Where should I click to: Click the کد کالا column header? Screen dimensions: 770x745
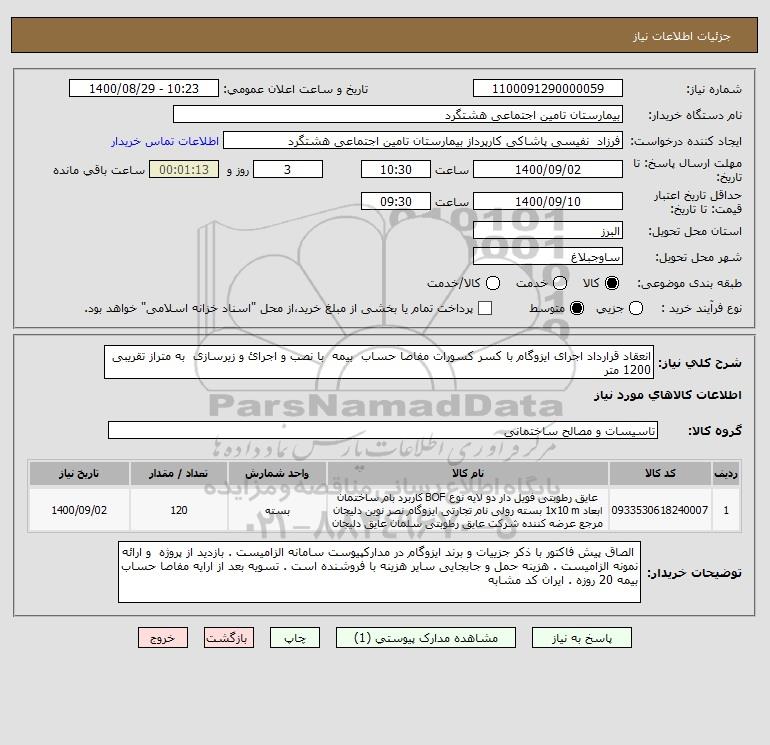tap(660, 473)
